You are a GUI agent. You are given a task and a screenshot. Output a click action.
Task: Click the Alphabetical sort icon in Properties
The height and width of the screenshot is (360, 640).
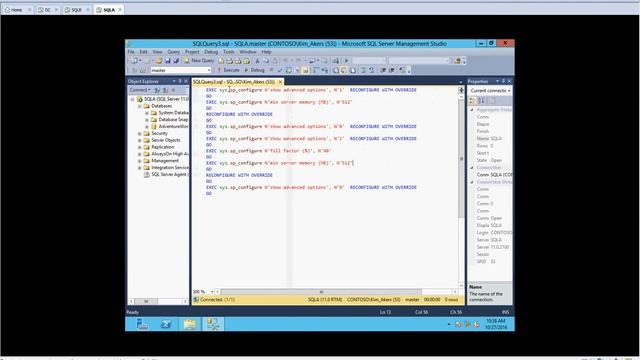[481, 100]
